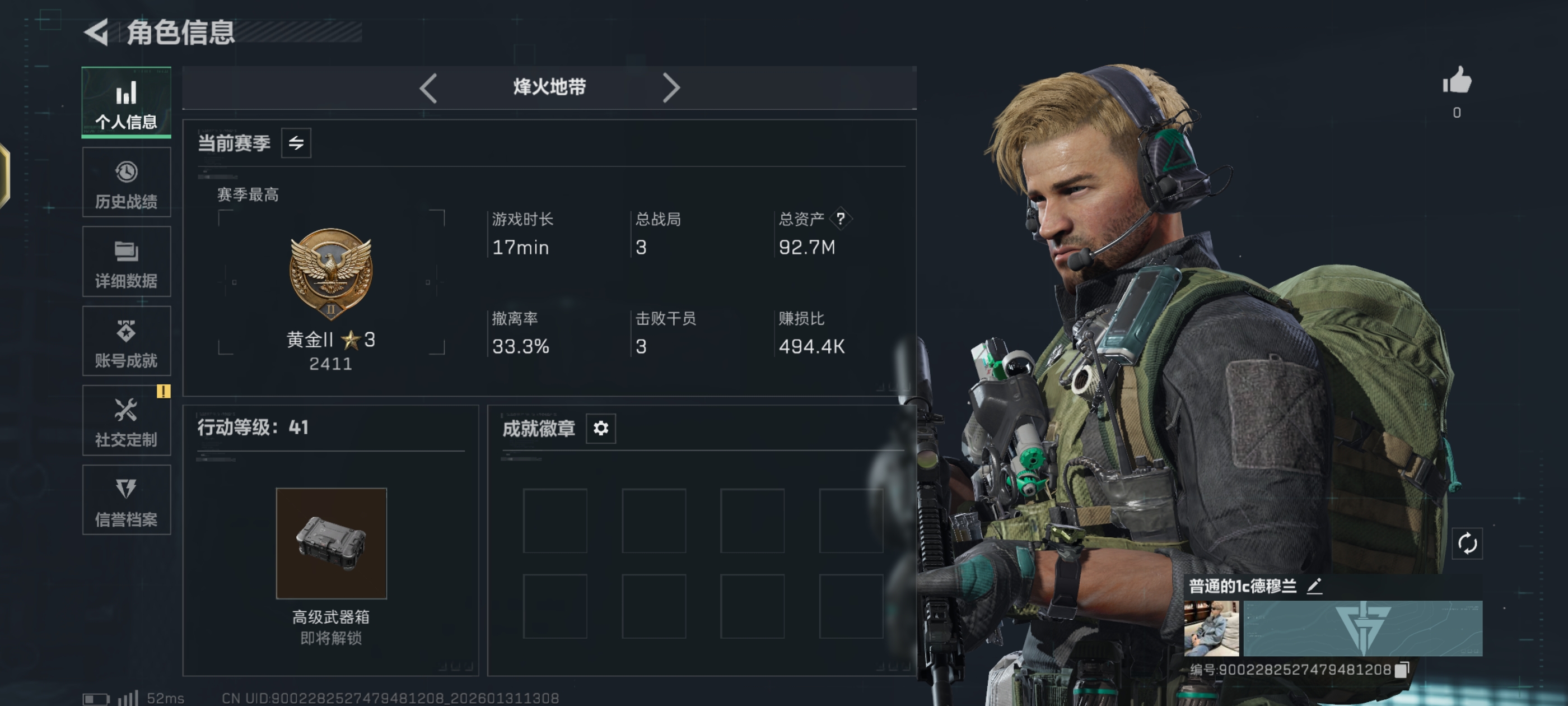Toggle the 当前赛季 season switch button
This screenshot has height=706, width=1568.
pyautogui.click(x=296, y=143)
